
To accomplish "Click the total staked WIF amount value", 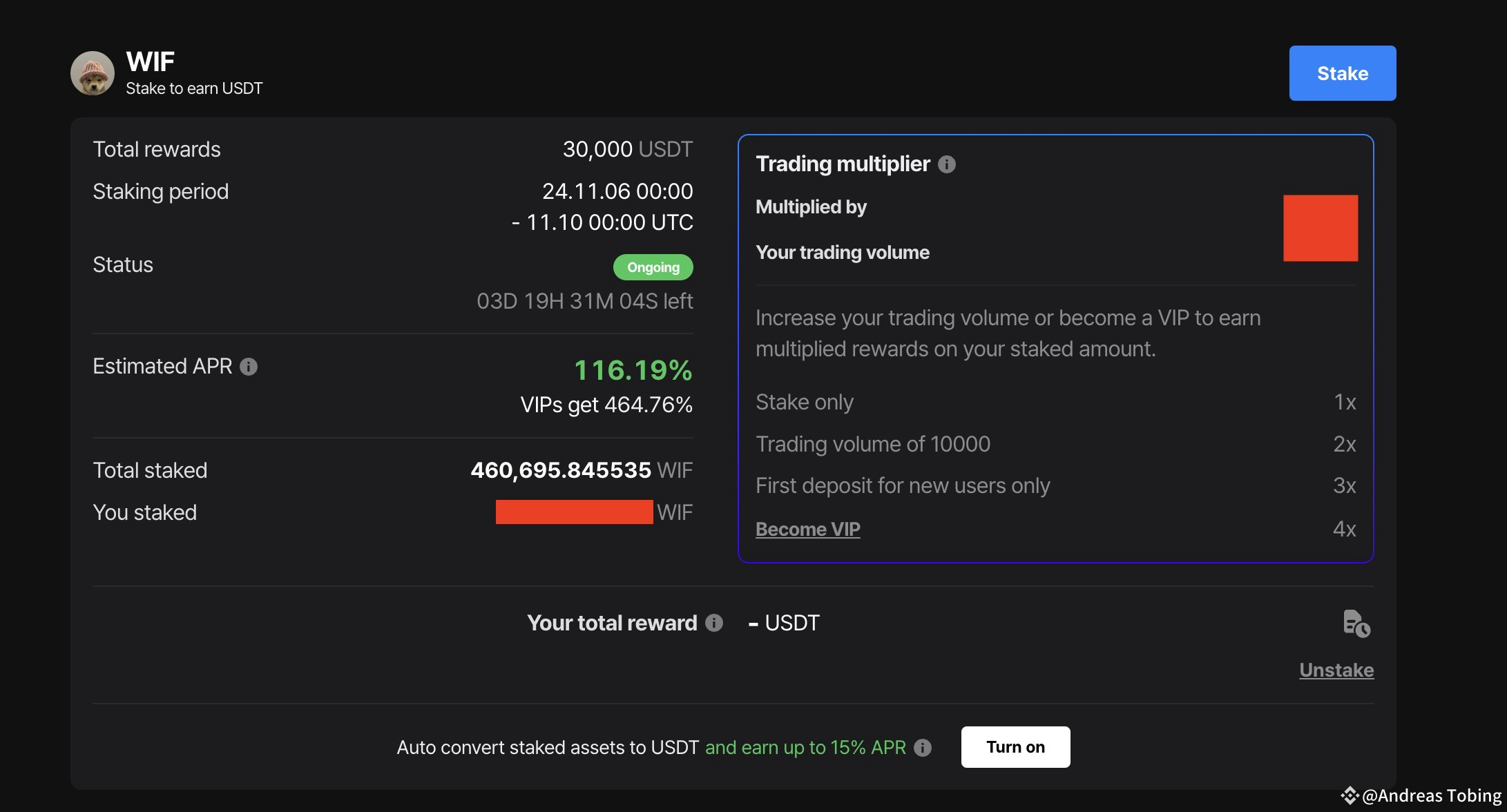I will tap(561, 470).
